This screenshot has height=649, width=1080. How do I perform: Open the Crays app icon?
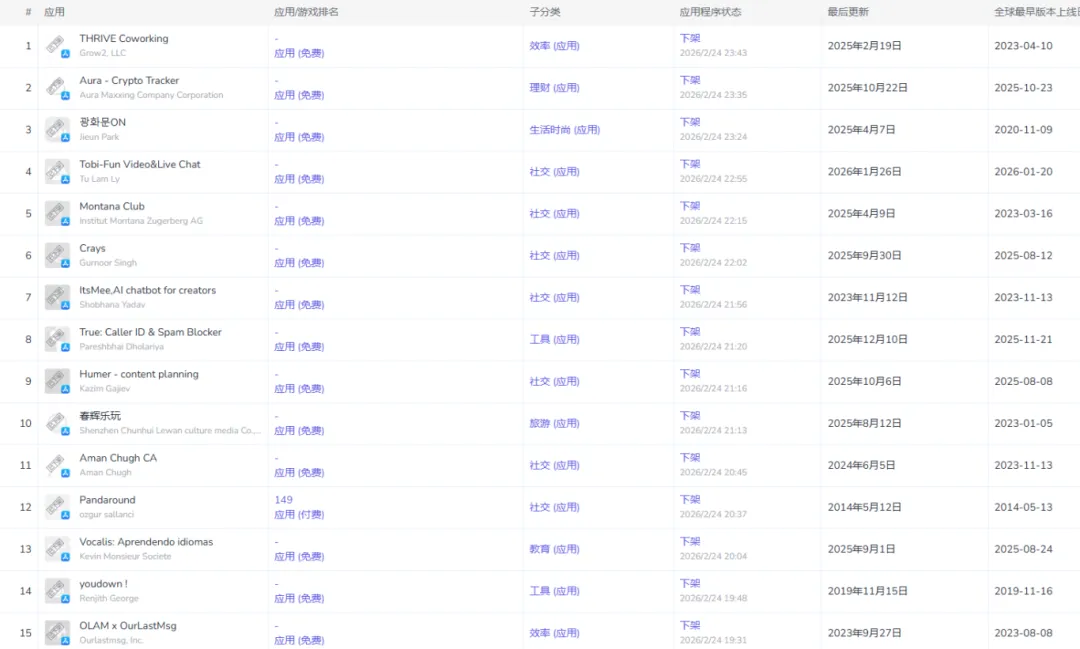point(57,256)
